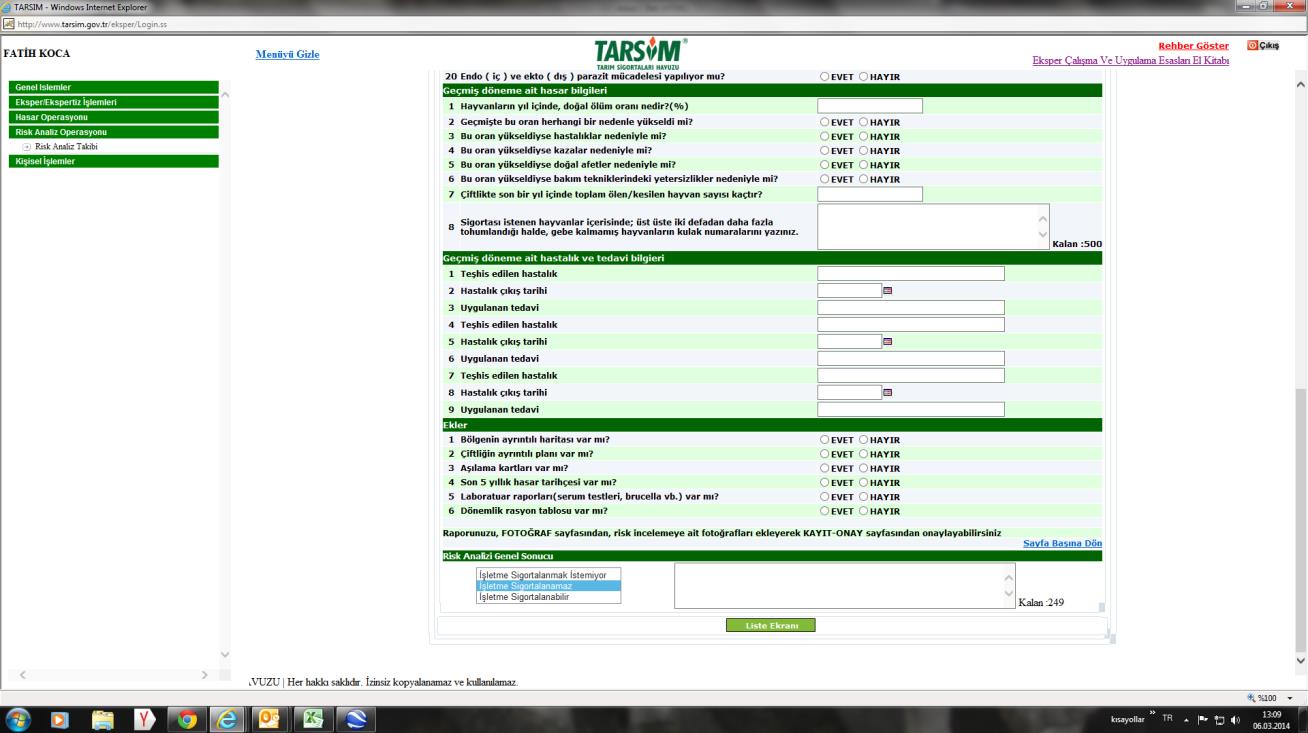Viewport: 1308px width, 733px height.
Task: Click Rehber Göster link
Action: click(x=1193, y=46)
